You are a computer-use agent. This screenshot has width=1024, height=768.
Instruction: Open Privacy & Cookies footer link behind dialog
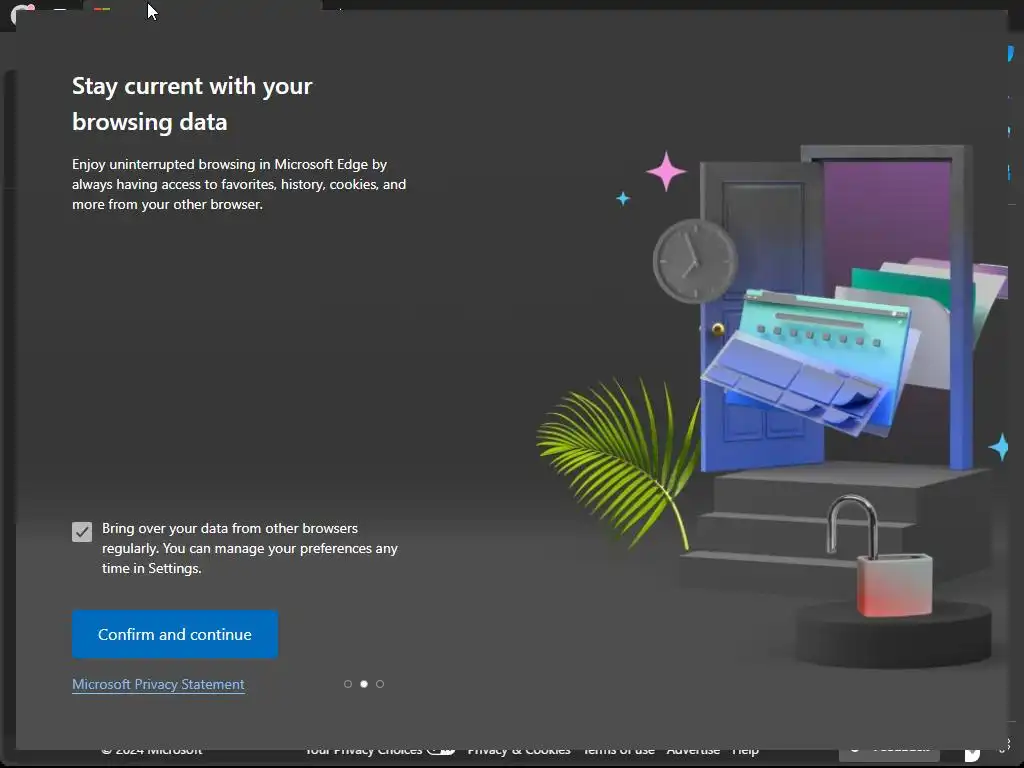coord(519,751)
